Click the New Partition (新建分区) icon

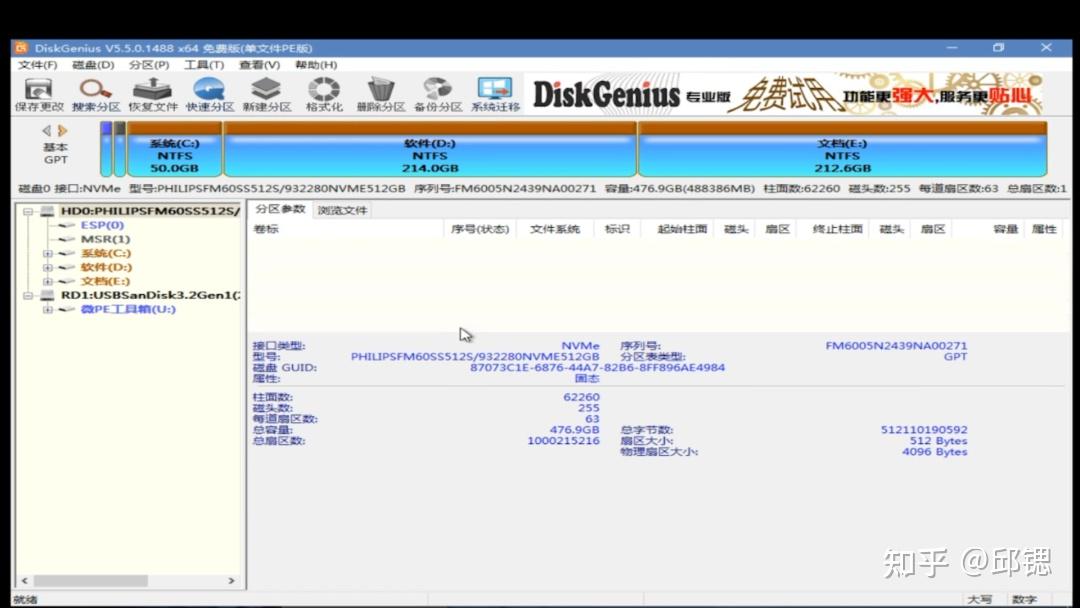click(x=267, y=95)
